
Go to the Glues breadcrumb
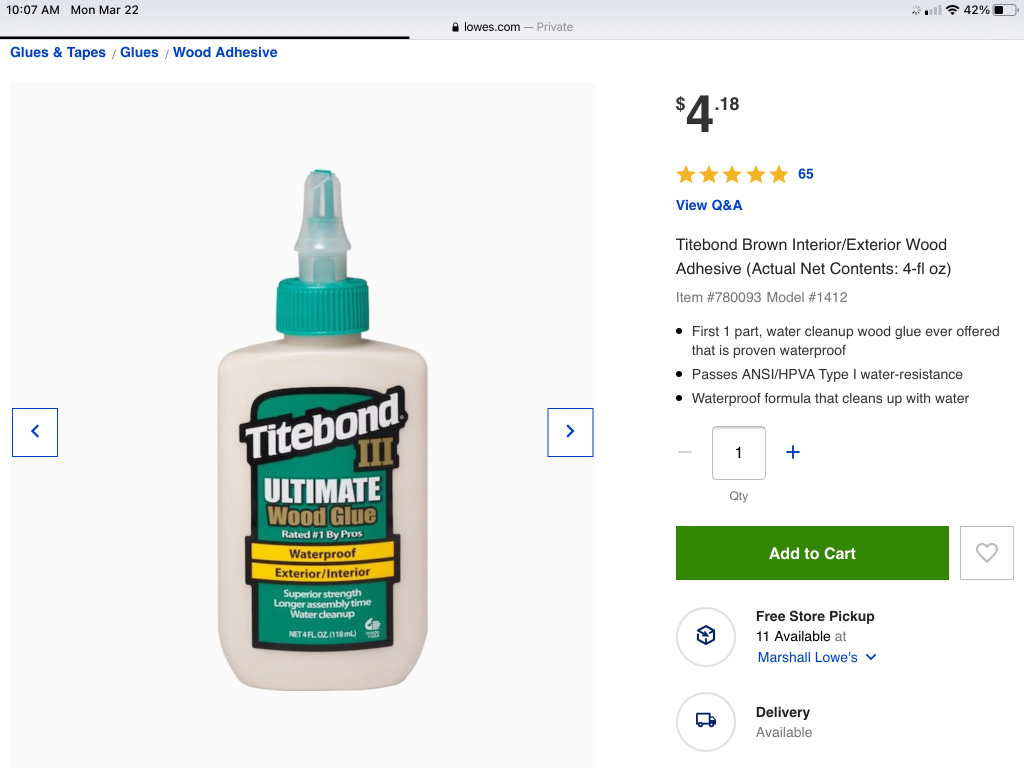pos(139,52)
